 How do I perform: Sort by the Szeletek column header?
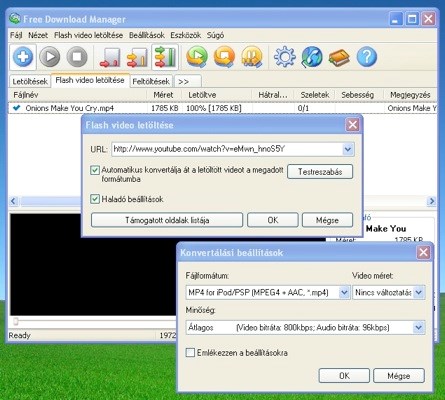(x=314, y=95)
